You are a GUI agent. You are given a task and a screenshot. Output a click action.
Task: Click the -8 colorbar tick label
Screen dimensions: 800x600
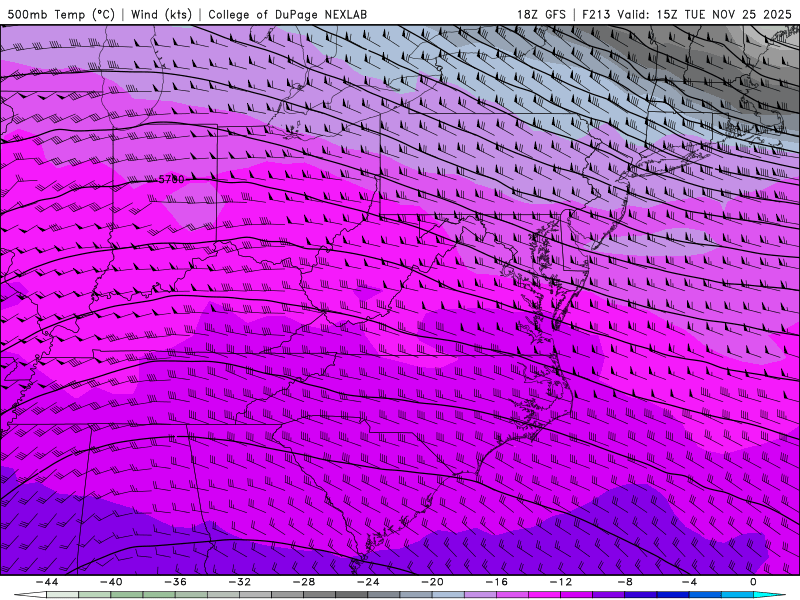point(625,582)
